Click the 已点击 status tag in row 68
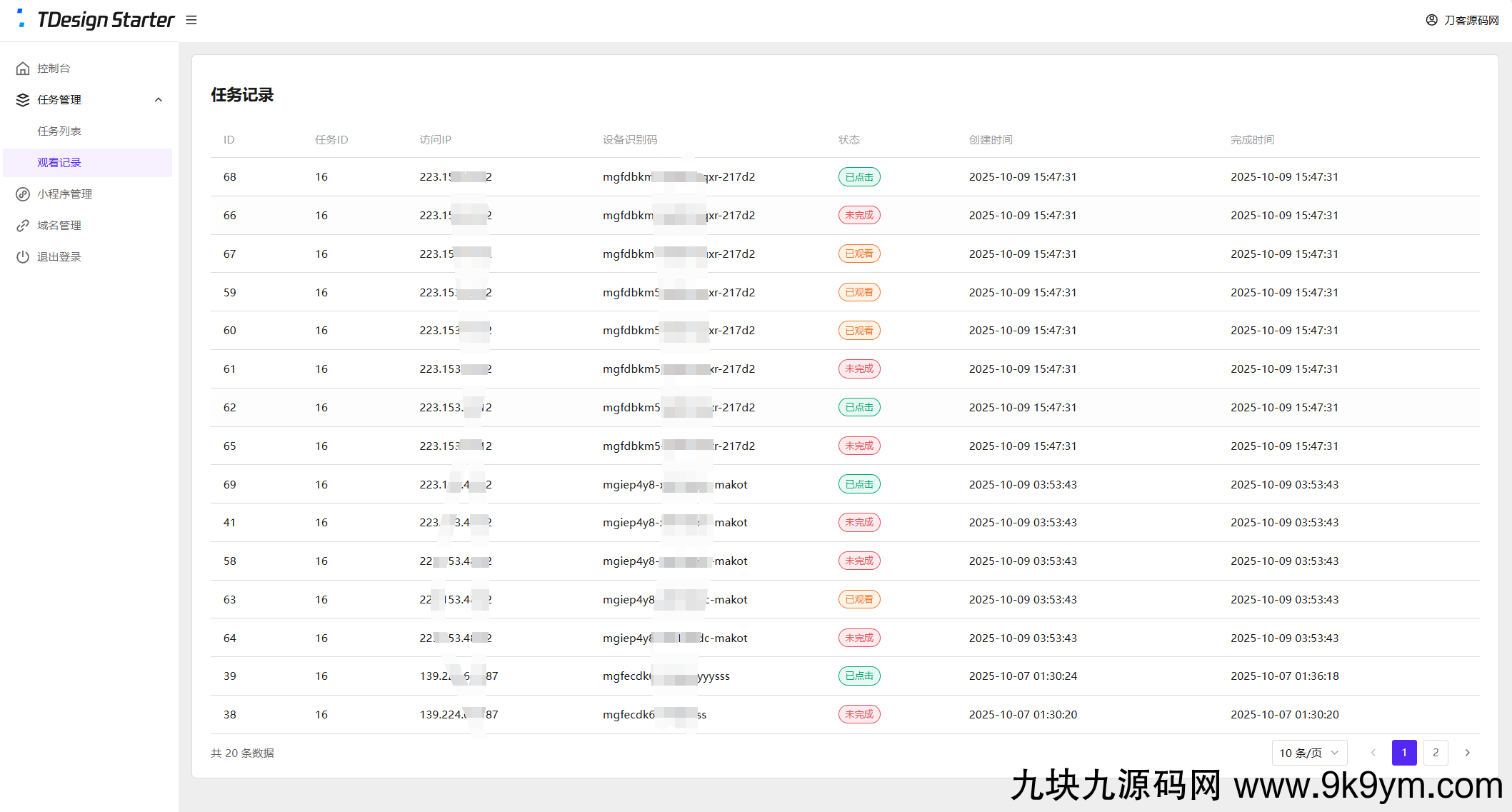1512x812 pixels. click(x=858, y=177)
